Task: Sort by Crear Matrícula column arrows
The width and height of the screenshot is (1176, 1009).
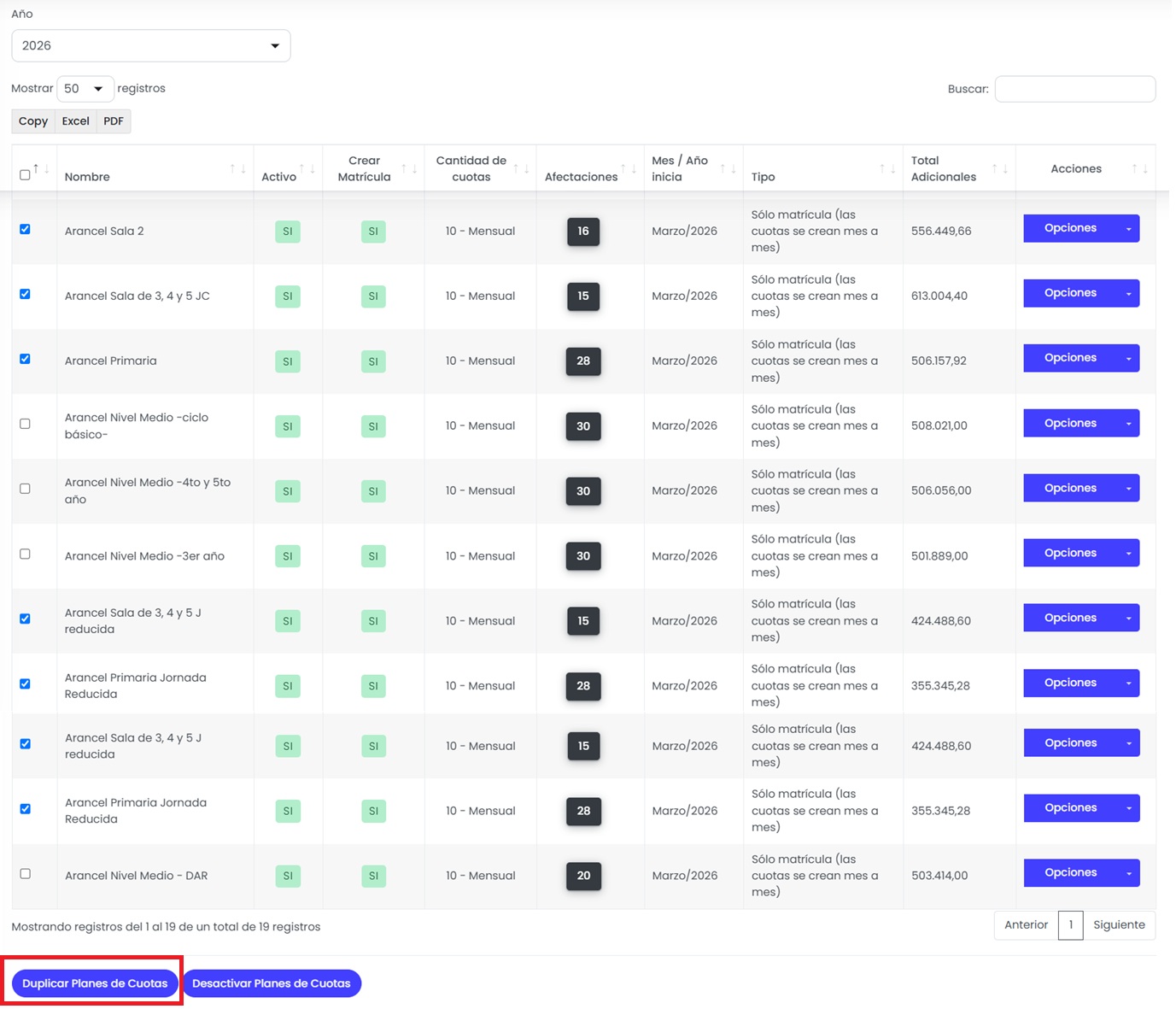Action: [409, 169]
